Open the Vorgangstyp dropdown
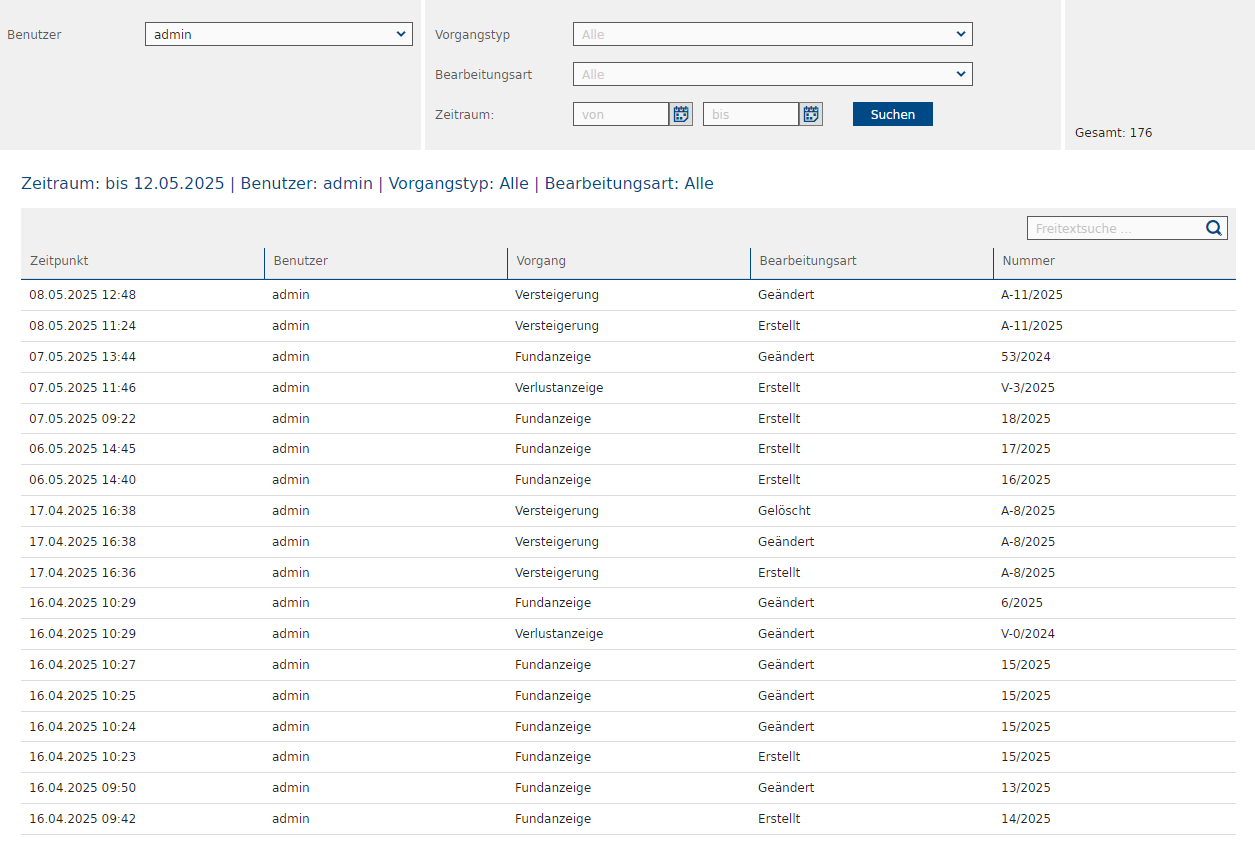The height and width of the screenshot is (841, 1255). click(773, 34)
